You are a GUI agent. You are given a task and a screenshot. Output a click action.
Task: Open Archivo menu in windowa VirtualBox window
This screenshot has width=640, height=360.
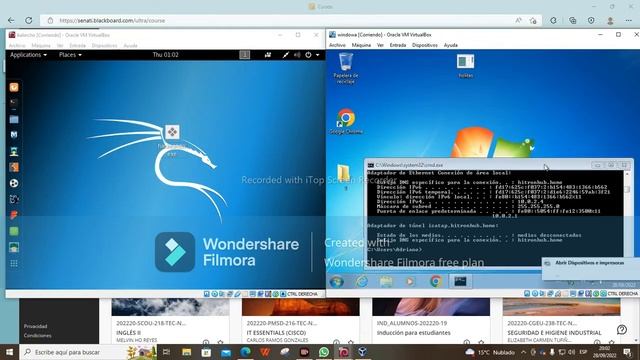coord(337,45)
